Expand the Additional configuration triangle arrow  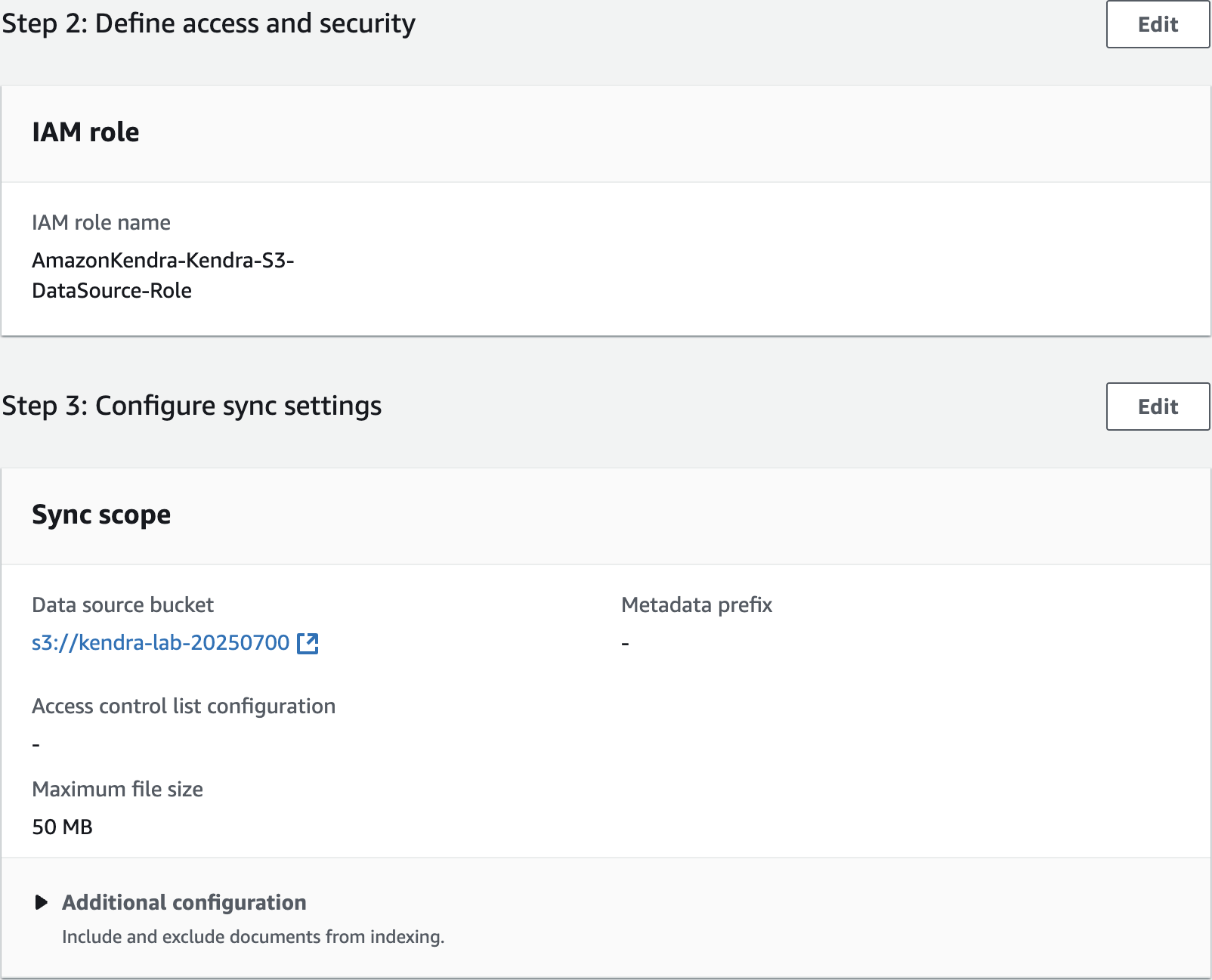pyautogui.click(x=42, y=902)
